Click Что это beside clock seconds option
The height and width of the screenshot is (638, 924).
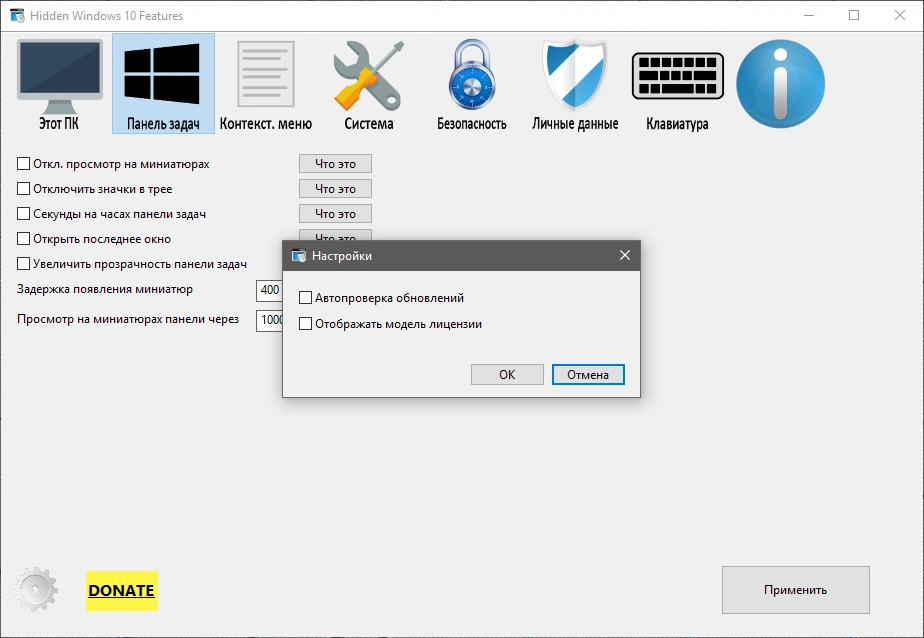(x=335, y=214)
